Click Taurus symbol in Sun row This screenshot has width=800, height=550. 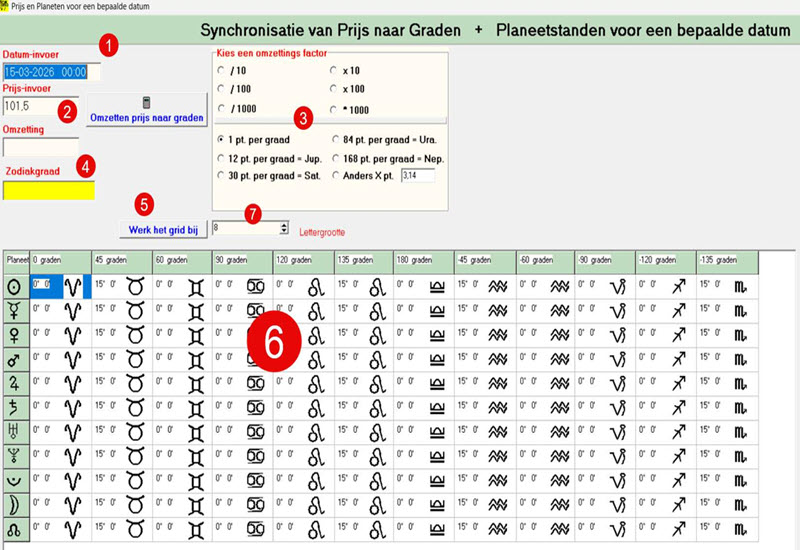(x=136, y=287)
